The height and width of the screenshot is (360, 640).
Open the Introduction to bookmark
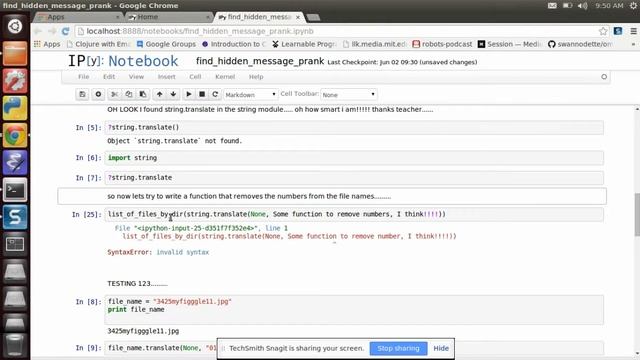[234, 44]
